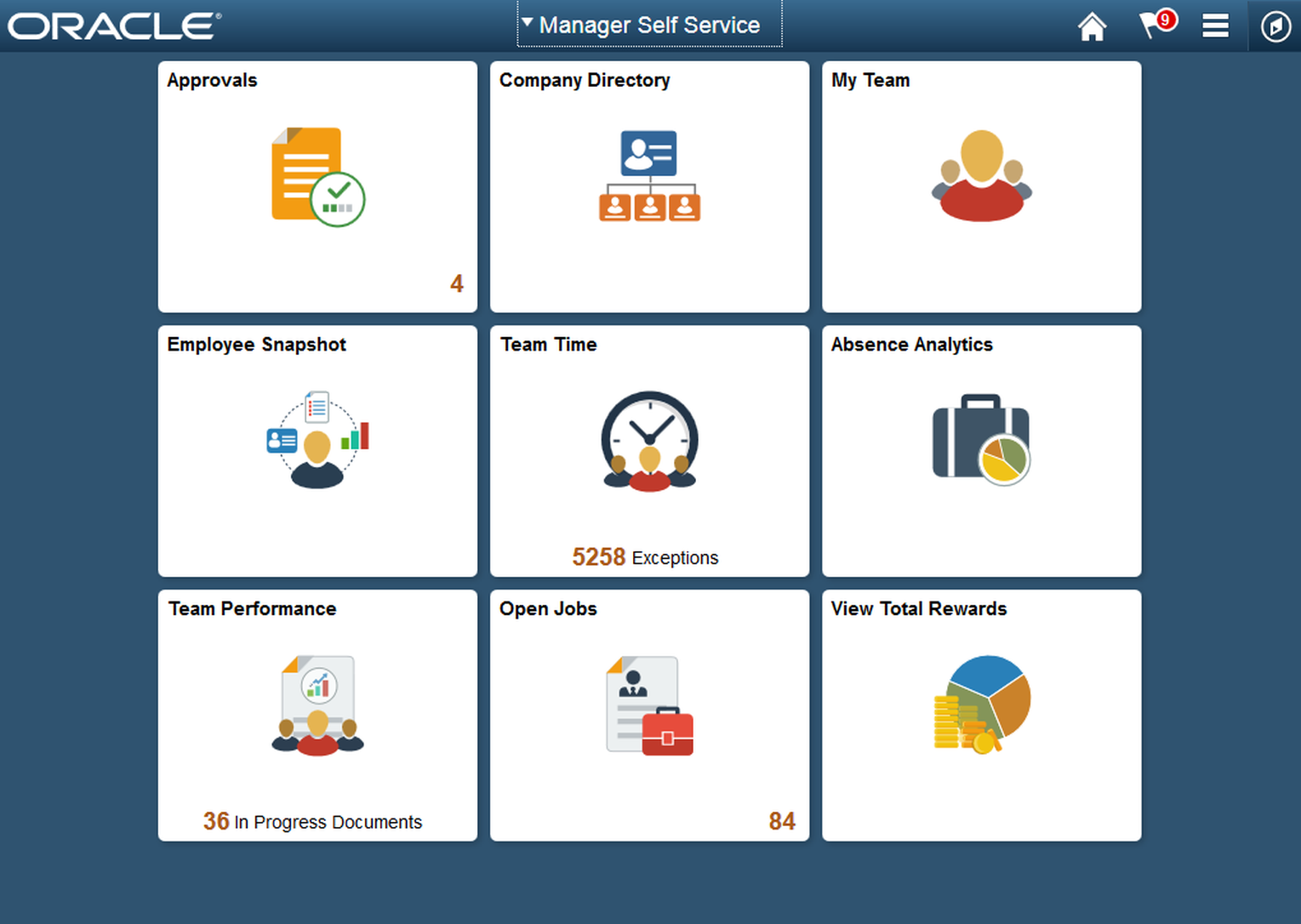Click the Open Jobs count 84
This screenshot has width=1301, height=924.
(782, 821)
